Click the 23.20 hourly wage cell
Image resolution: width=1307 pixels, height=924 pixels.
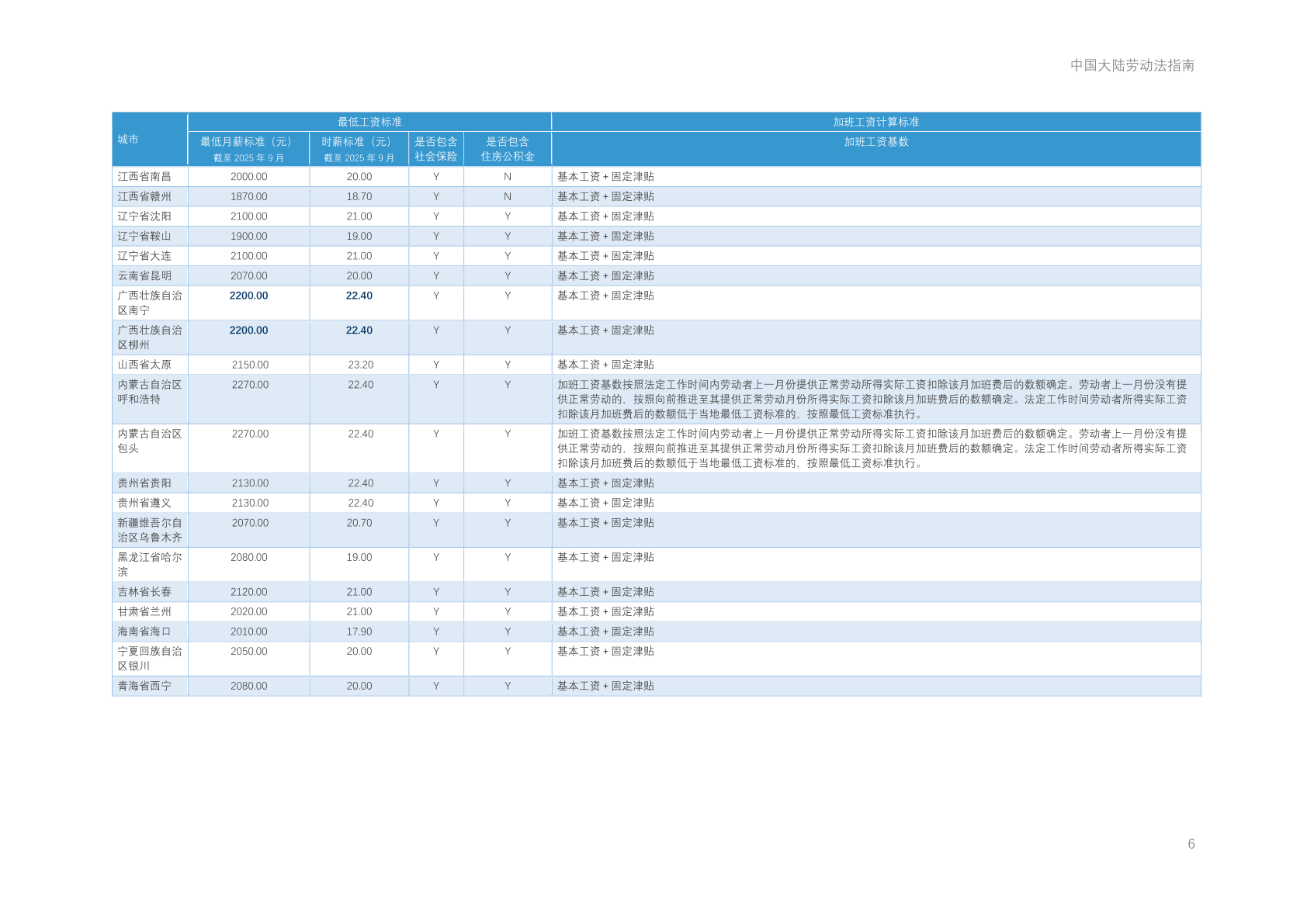click(x=360, y=365)
